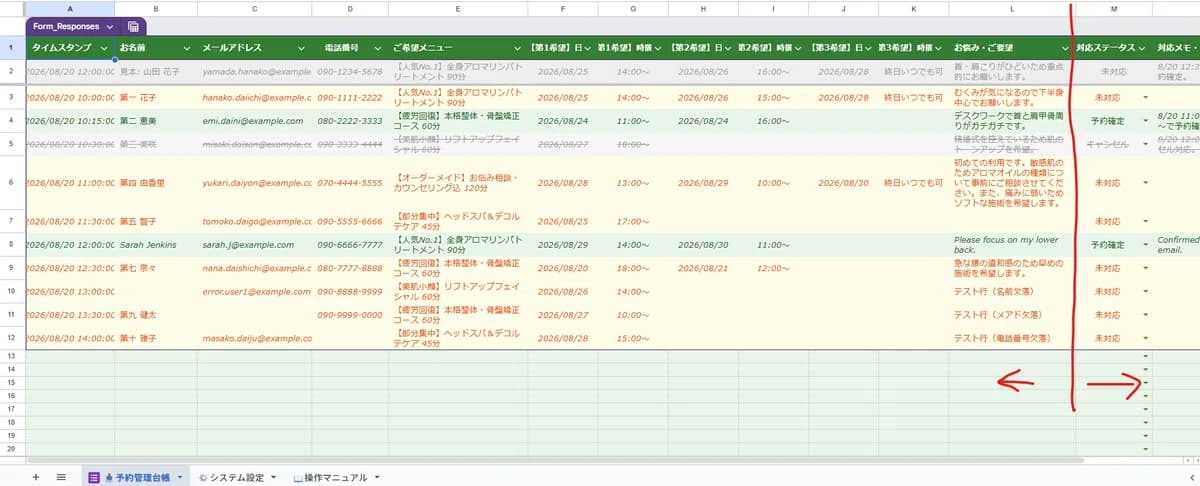Screen dimensions: 1200x486
Task: Click email cell sarah.j@example.com
Action: pyautogui.click(x=255, y=245)
